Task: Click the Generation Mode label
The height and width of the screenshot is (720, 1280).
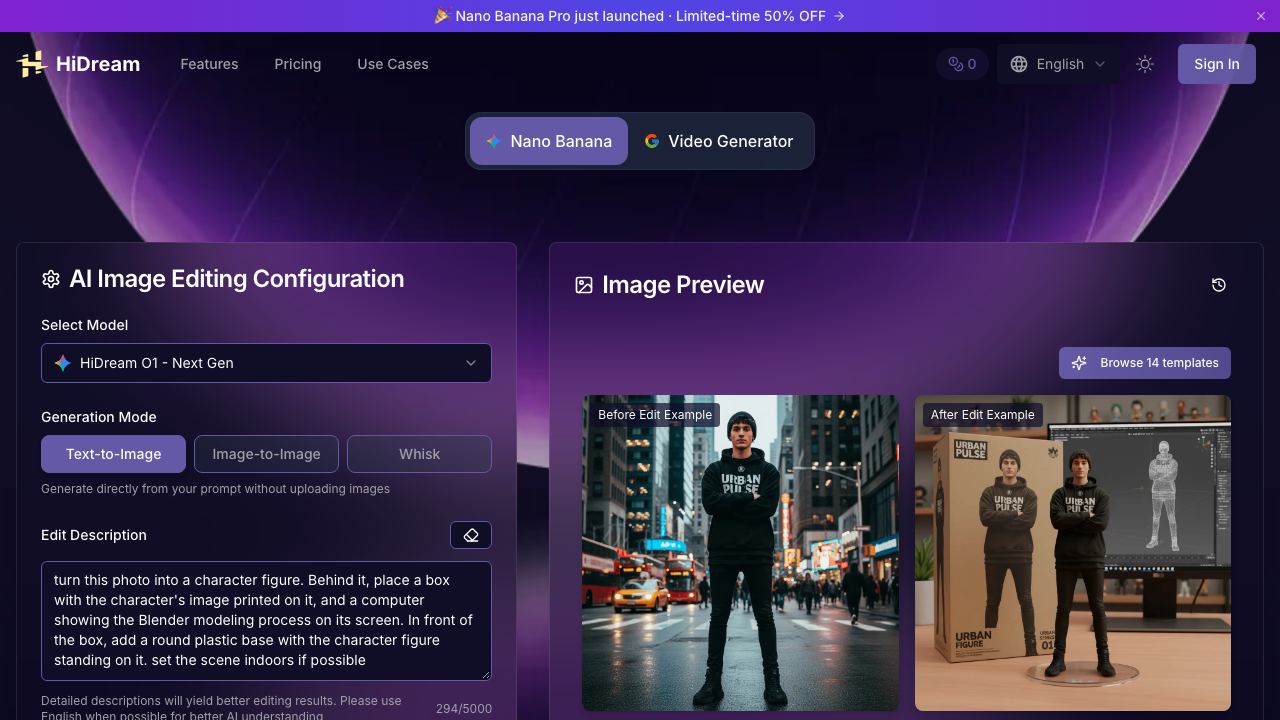Action: tap(99, 417)
